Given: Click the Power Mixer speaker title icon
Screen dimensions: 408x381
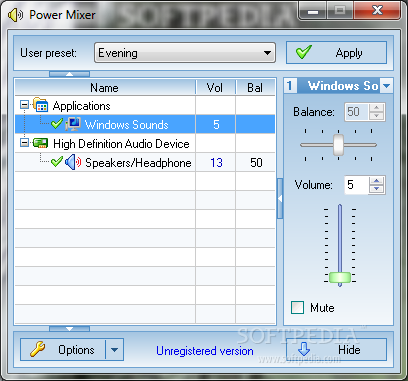Looking at the screenshot, I should coord(15,15).
